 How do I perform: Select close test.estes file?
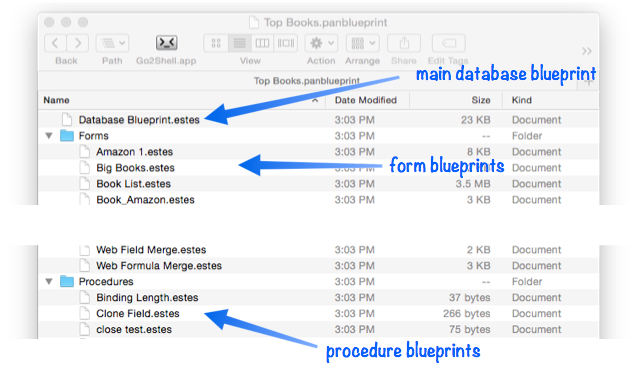coord(134,330)
